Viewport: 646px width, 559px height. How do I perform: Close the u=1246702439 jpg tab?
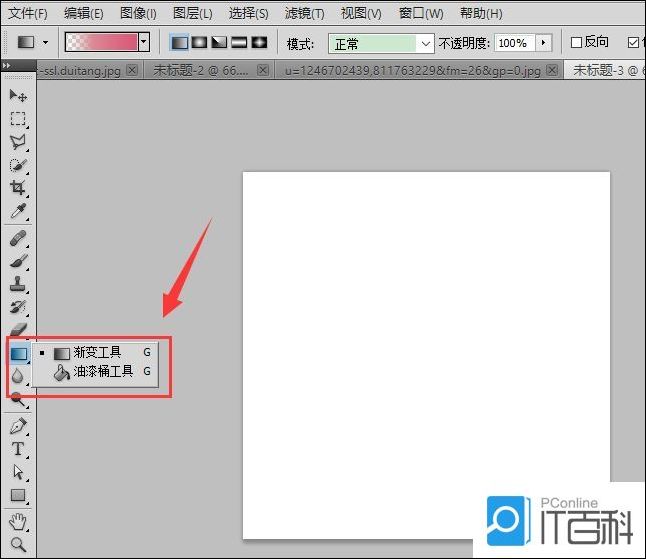(x=552, y=70)
